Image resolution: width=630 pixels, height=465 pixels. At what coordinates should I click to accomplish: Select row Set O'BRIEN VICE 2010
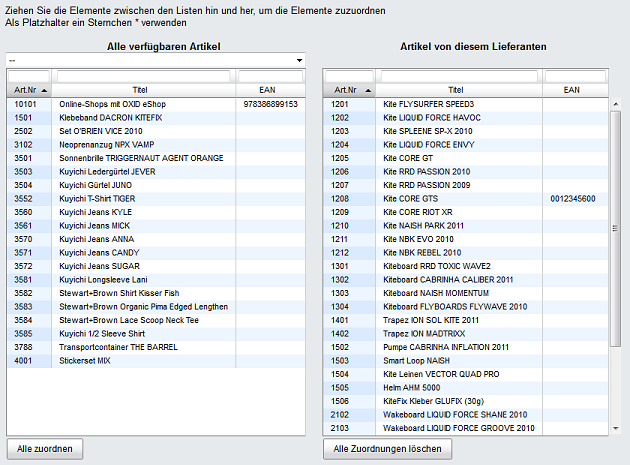[x=156, y=131]
